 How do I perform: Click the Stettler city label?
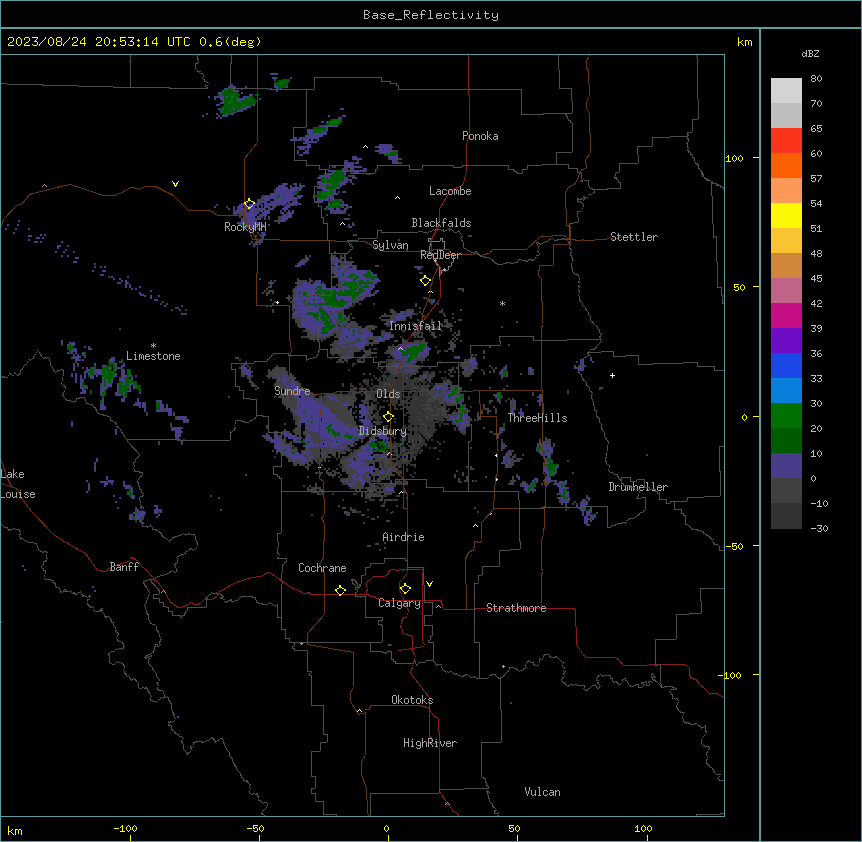(634, 237)
